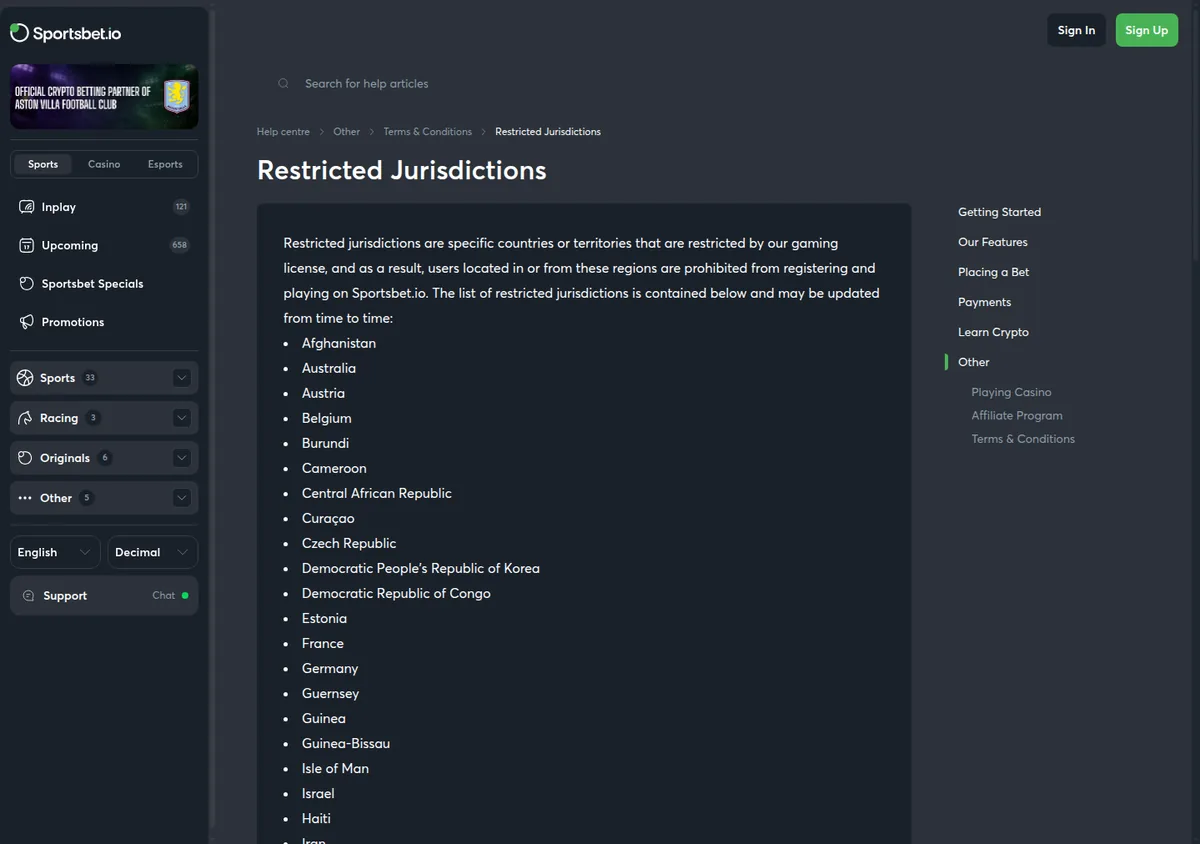Select the Other help section

pyautogui.click(x=973, y=362)
